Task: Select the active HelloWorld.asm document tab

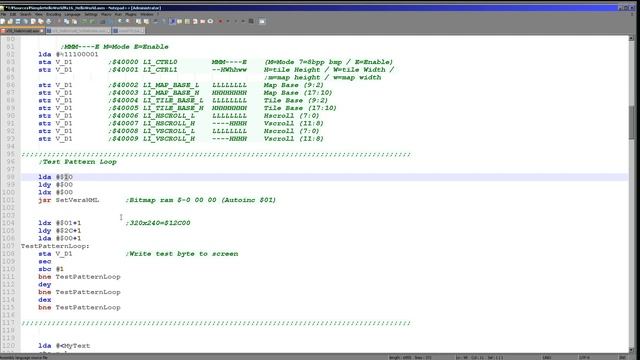Action: click(22, 31)
